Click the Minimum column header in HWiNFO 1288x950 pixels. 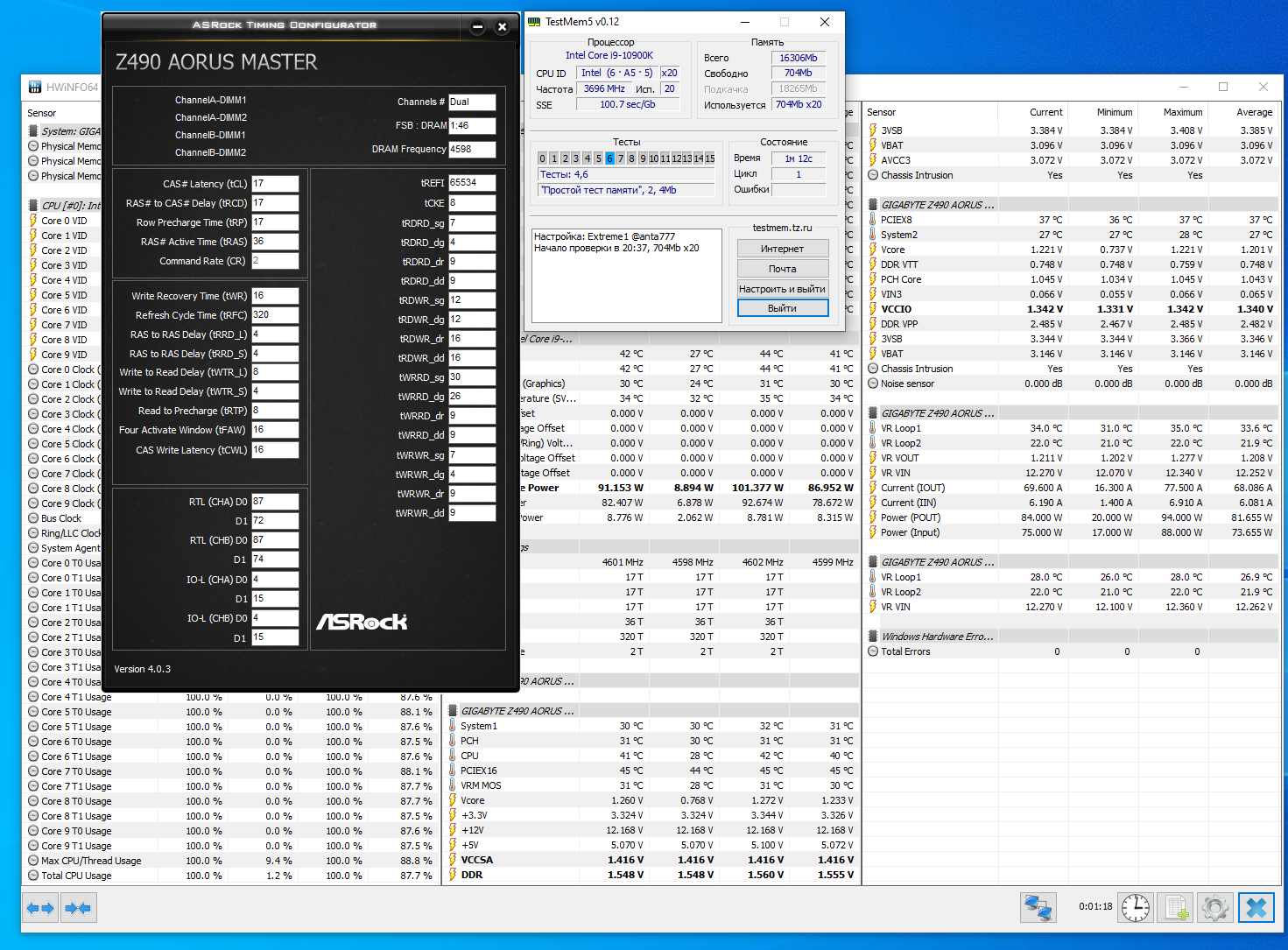click(1115, 112)
